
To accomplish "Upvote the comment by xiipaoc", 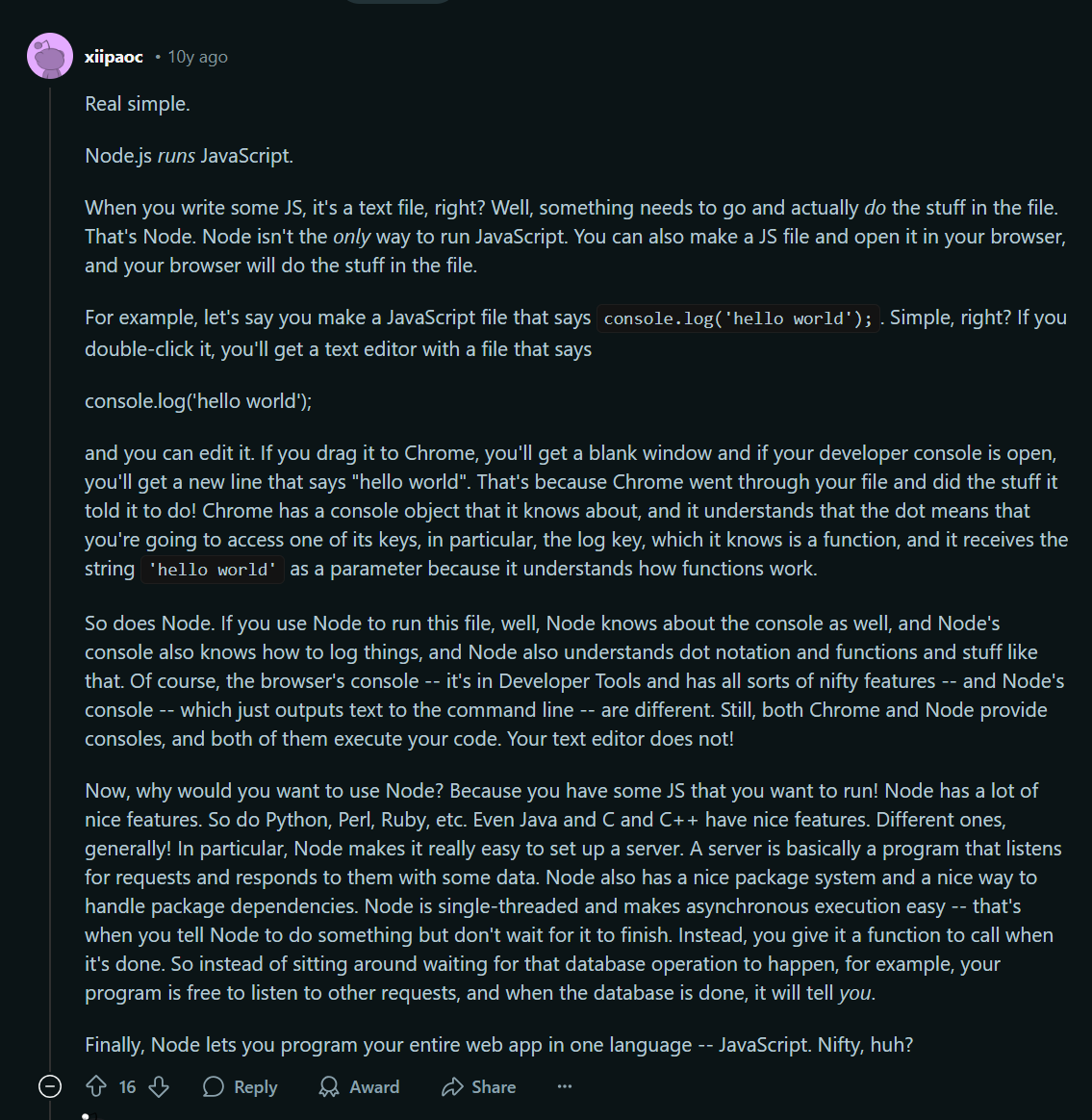I will pos(96,1087).
